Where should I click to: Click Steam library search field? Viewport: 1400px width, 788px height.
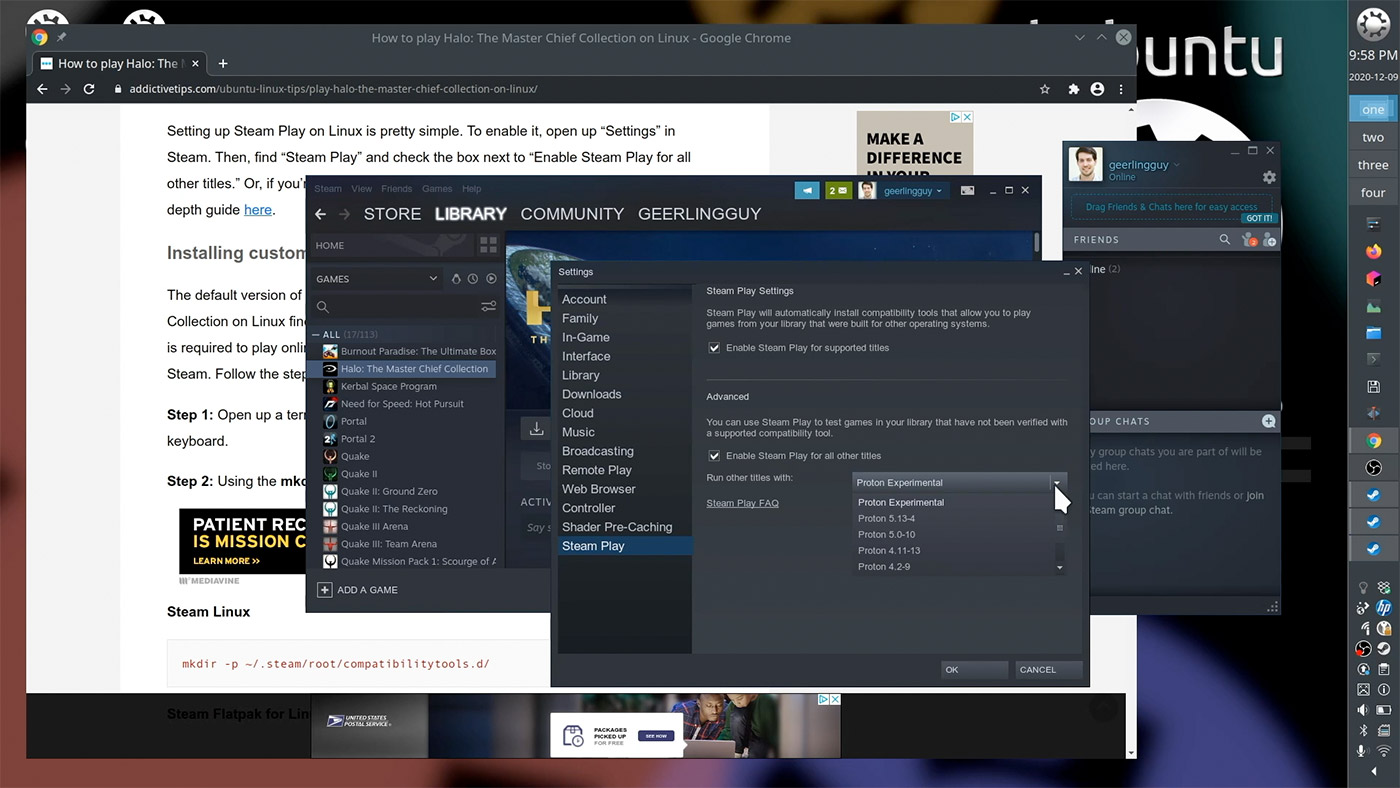[405, 307]
